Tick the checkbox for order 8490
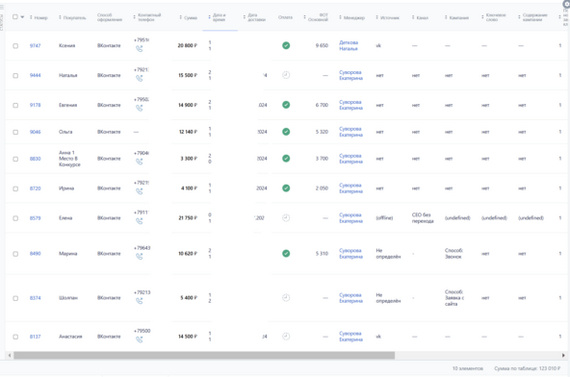The width and height of the screenshot is (570, 377). click(x=15, y=254)
